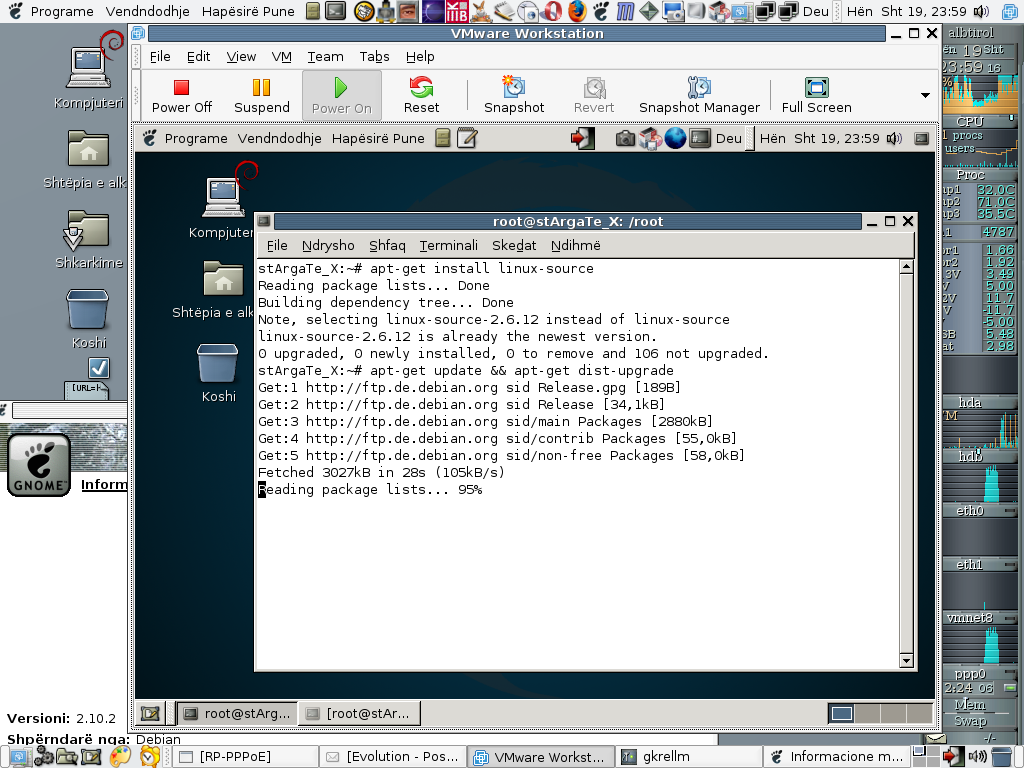This screenshot has height=768, width=1024.
Task: Click the paint palette icon in bottom panel
Action: coord(120,756)
